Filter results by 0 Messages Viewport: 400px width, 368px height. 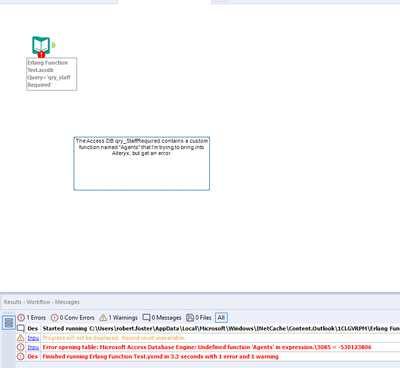pyautogui.click(x=162, y=318)
